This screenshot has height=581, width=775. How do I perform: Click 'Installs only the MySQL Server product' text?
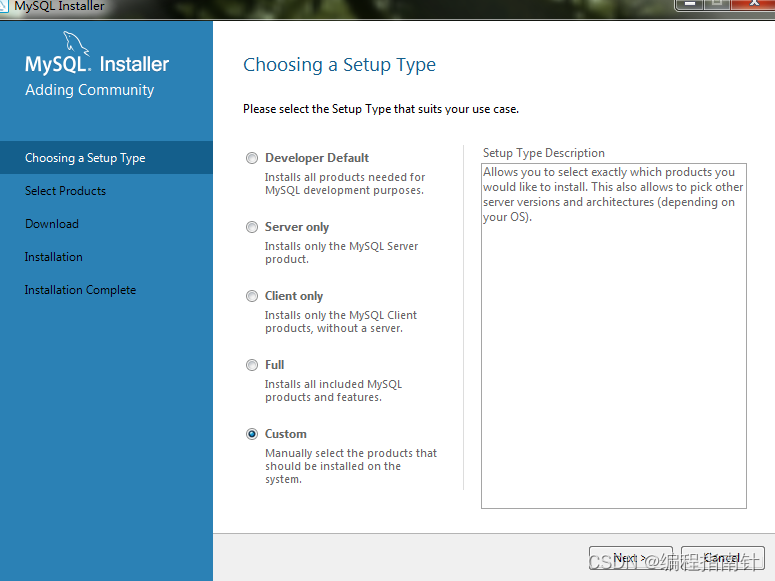pos(342,253)
